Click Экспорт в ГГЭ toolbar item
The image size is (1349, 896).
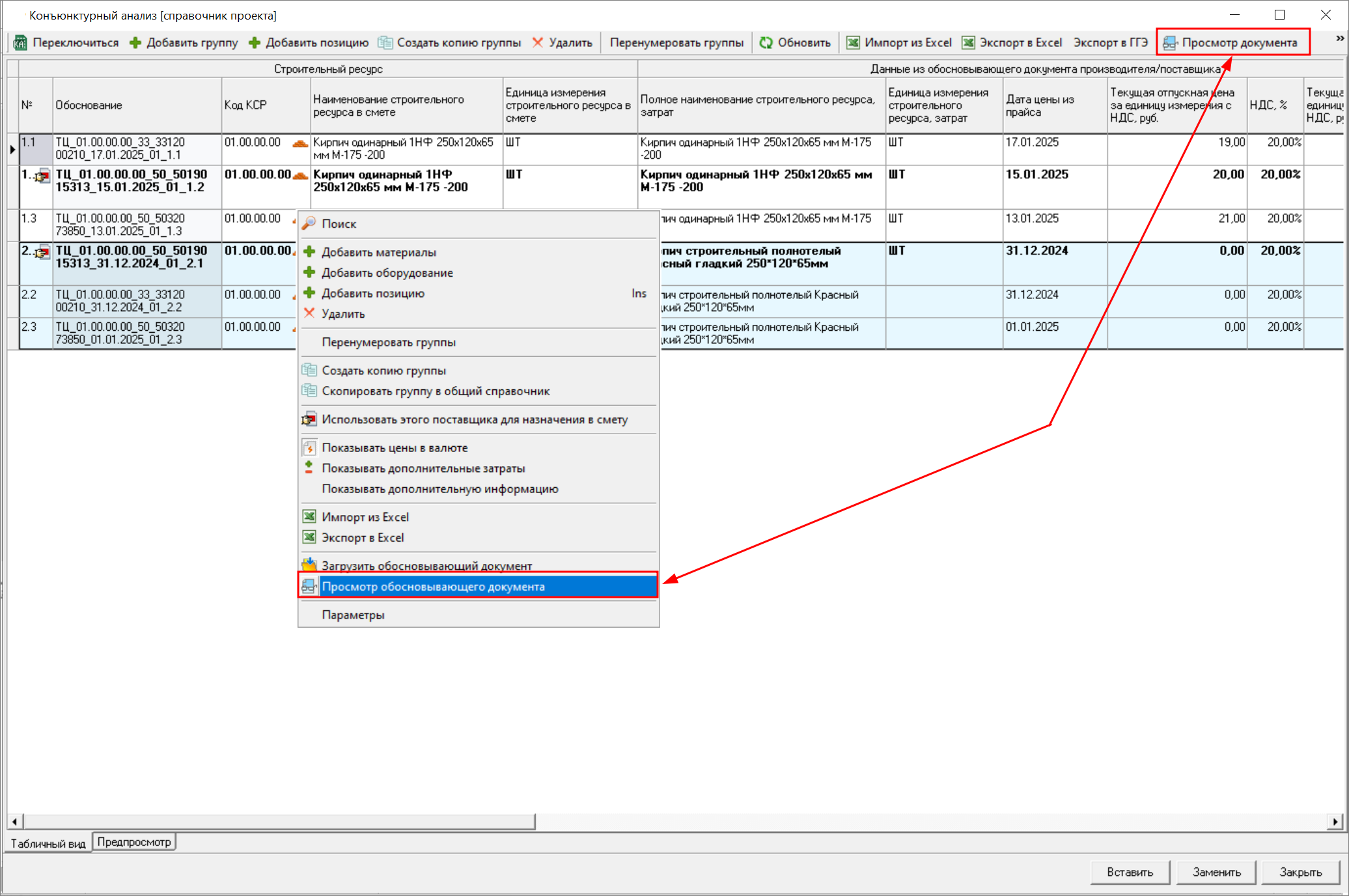tap(1110, 43)
